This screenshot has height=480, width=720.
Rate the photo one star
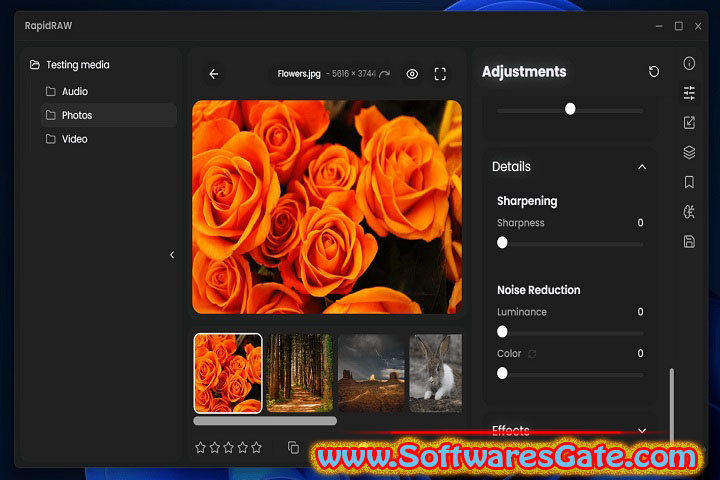[200, 447]
